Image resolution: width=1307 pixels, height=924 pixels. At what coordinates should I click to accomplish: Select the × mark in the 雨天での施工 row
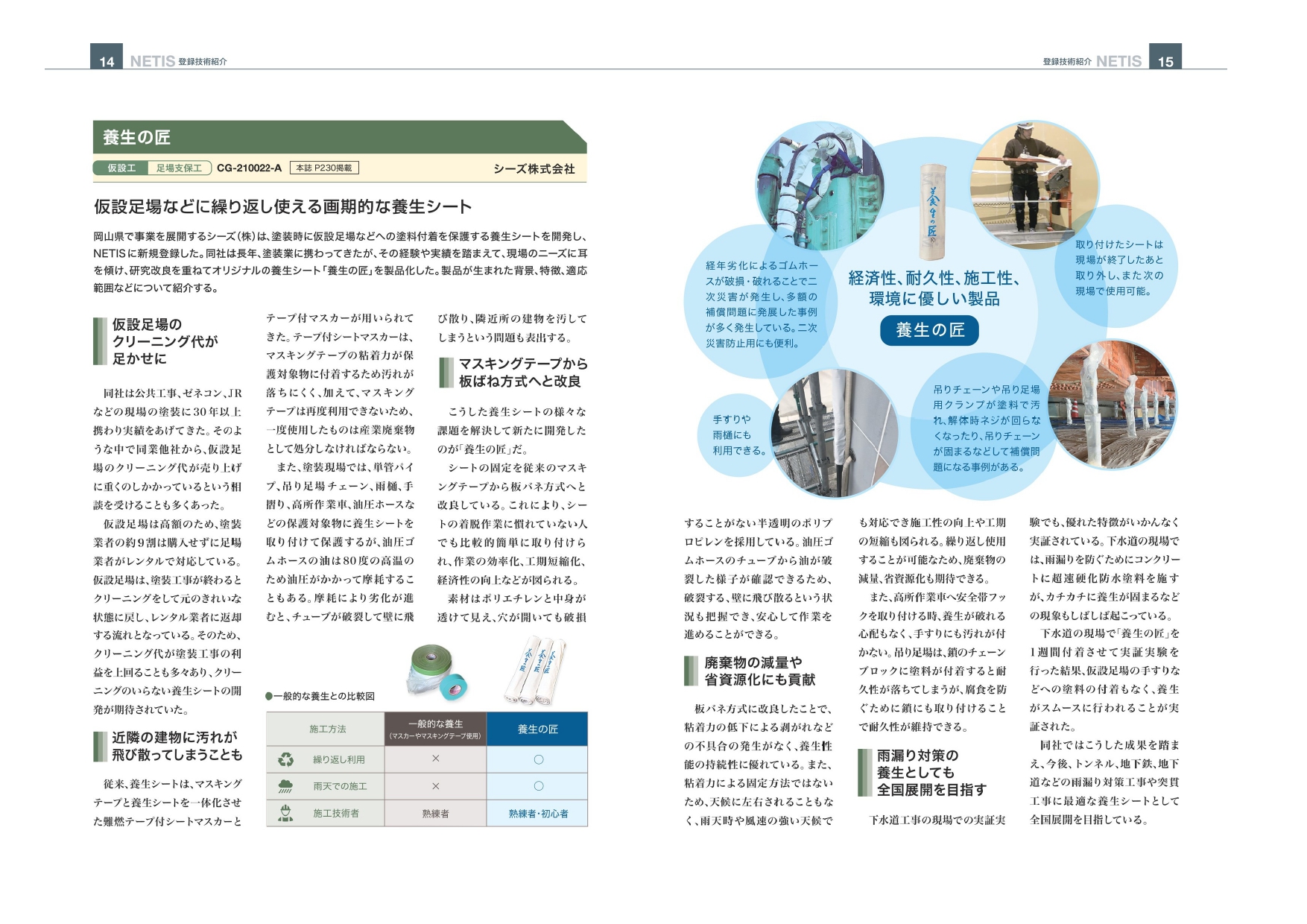(x=435, y=786)
